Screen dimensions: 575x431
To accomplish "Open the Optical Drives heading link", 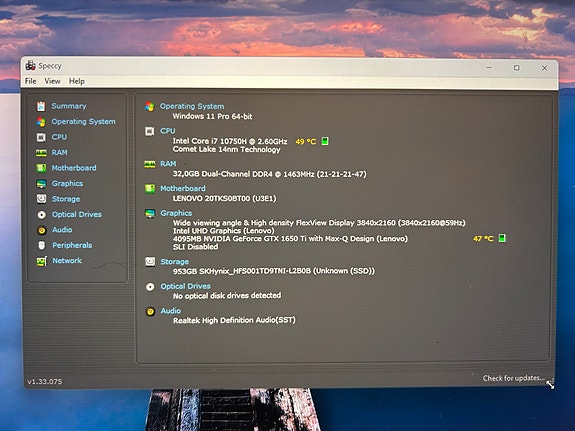I will [186, 286].
